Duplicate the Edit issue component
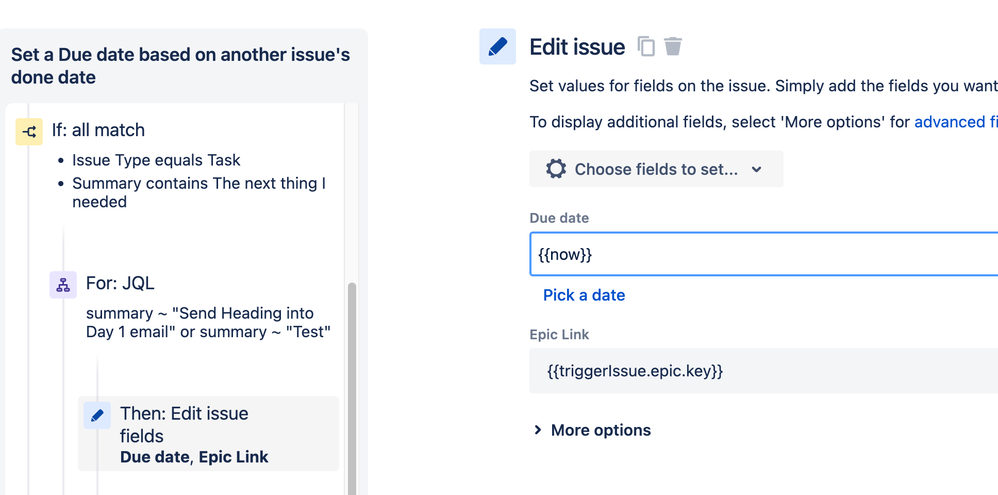Screen dimensions: 998x495 (x=647, y=47)
